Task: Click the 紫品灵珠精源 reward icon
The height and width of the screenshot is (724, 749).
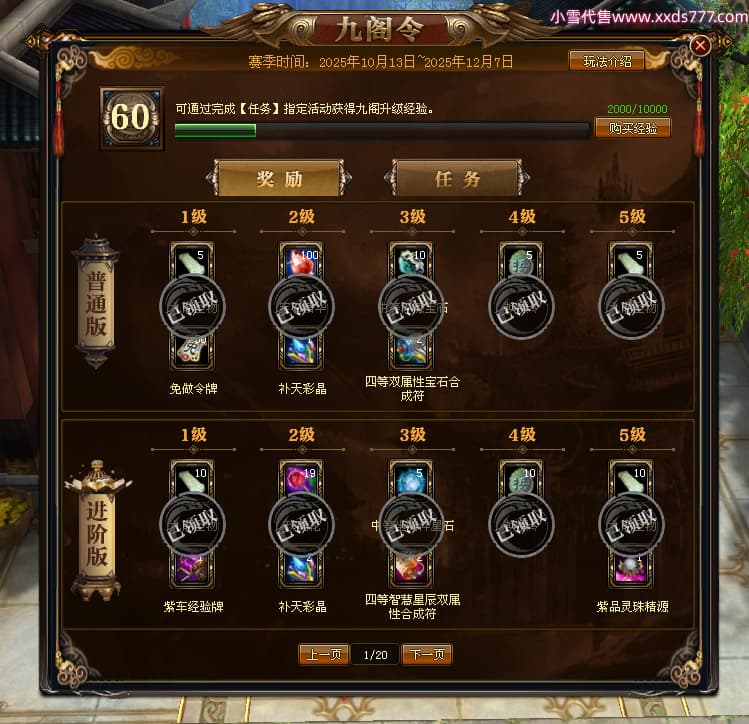Action: (x=631, y=569)
